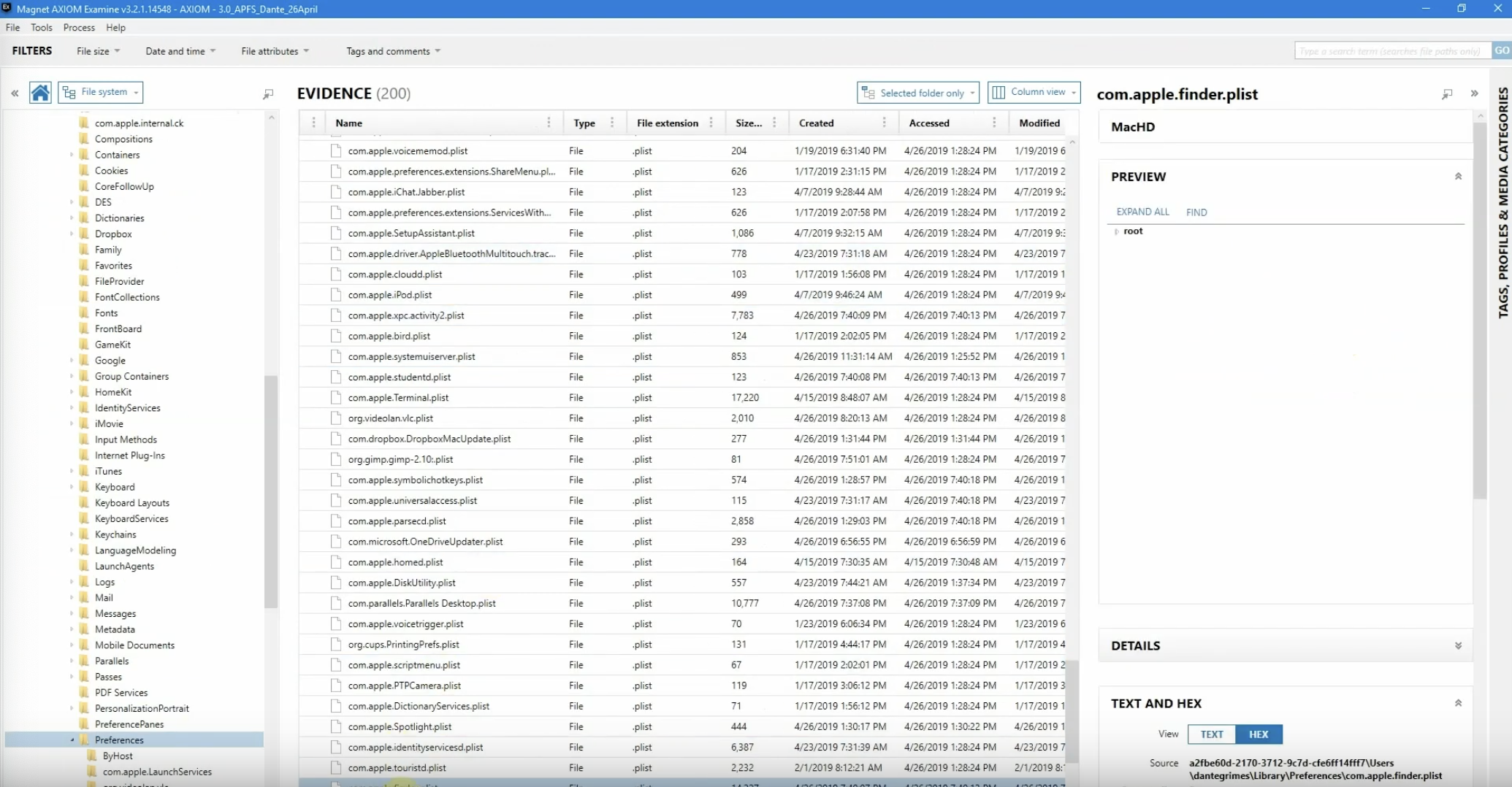Open Name column options menu
Viewport: 1512px width, 787px height.
click(x=549, y=123)
